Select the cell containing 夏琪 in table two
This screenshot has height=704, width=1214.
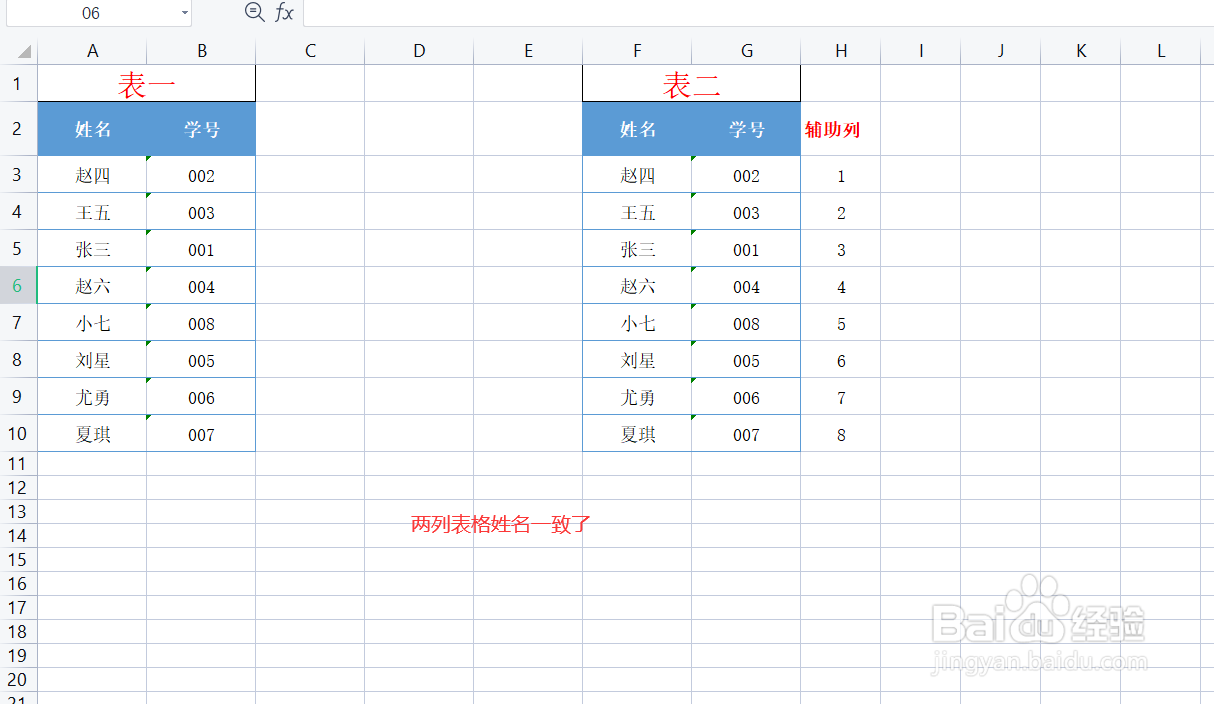(x=637, y=433)
